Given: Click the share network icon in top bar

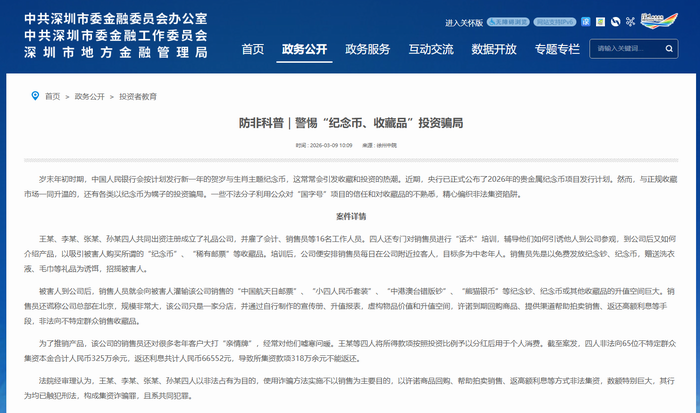Looking at the screenshot, I should pyautogui.click(x=630, y=22).
